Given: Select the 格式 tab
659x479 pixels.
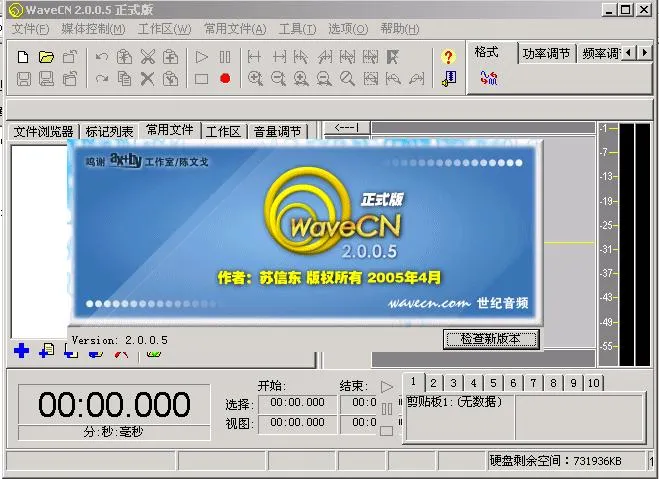Looking at the screenshot, I should (x=486, y=53).
